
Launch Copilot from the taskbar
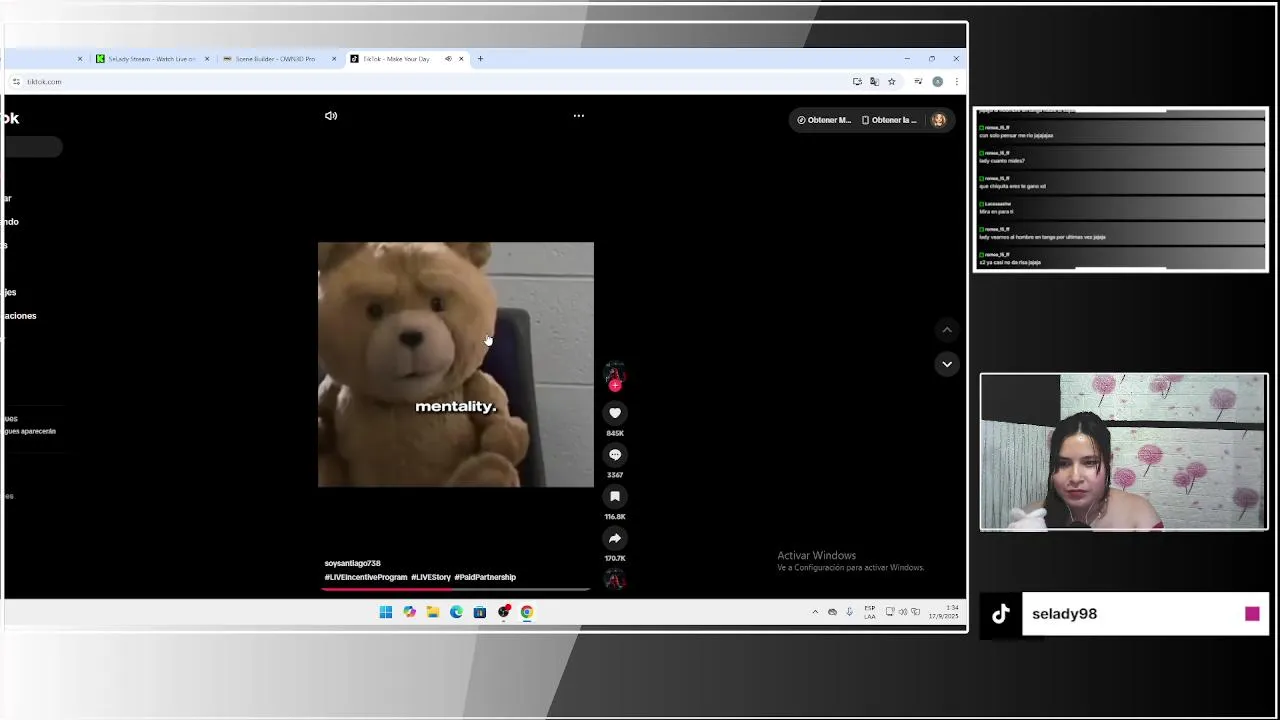pos(409,612)
